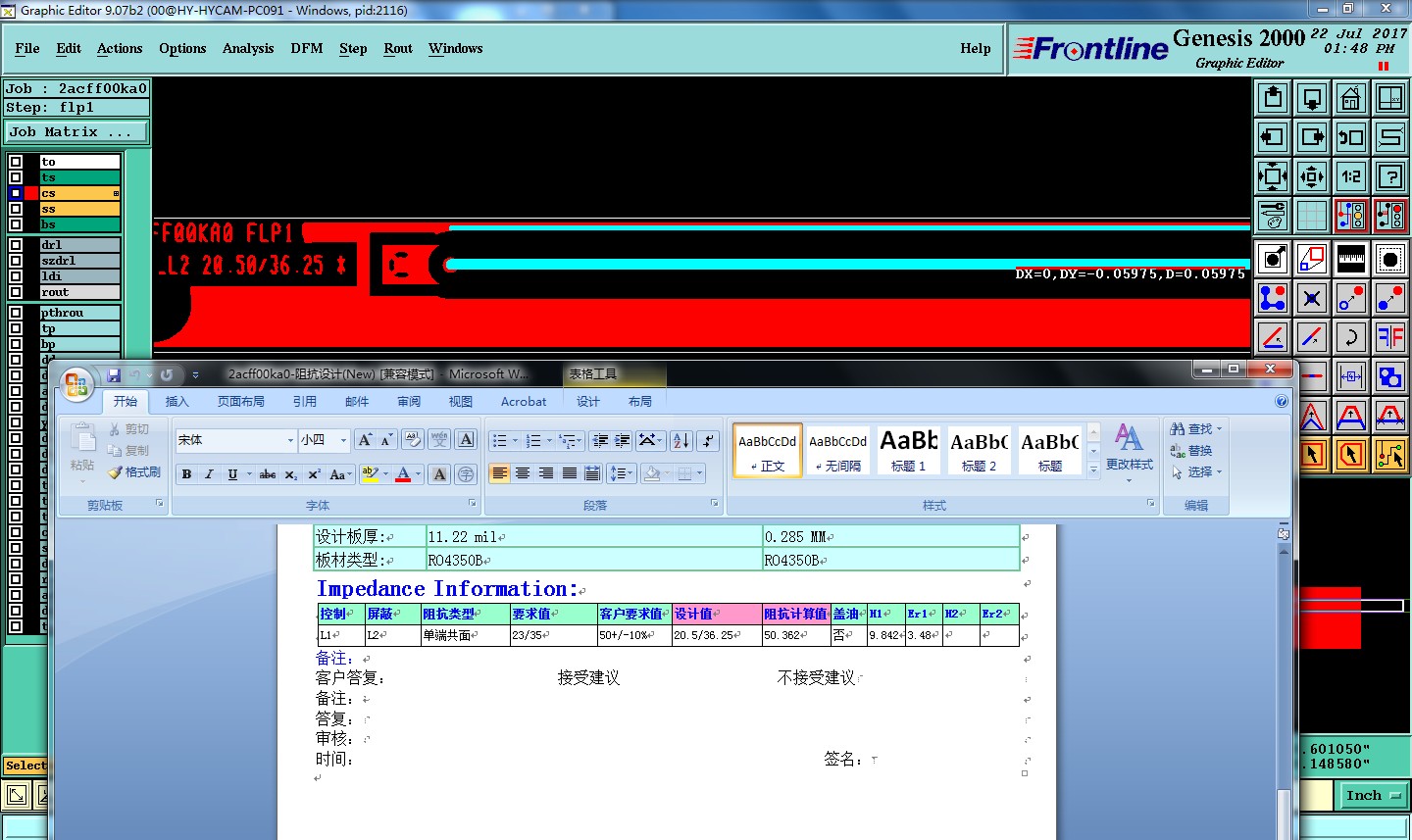The image size is (1412, 840).
Task: Click the red font color button
Action: [x=402, y=474]
